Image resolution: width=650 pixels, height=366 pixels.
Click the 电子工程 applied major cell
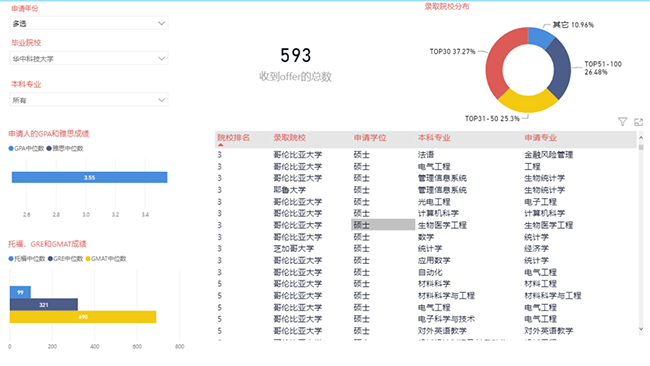pos(541,202)
